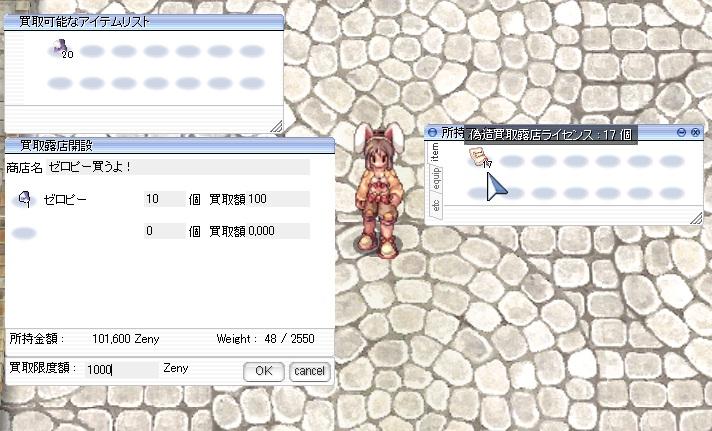
Task: Select the Zeropy item in purchasable list
Action: [x=60, y=49]
